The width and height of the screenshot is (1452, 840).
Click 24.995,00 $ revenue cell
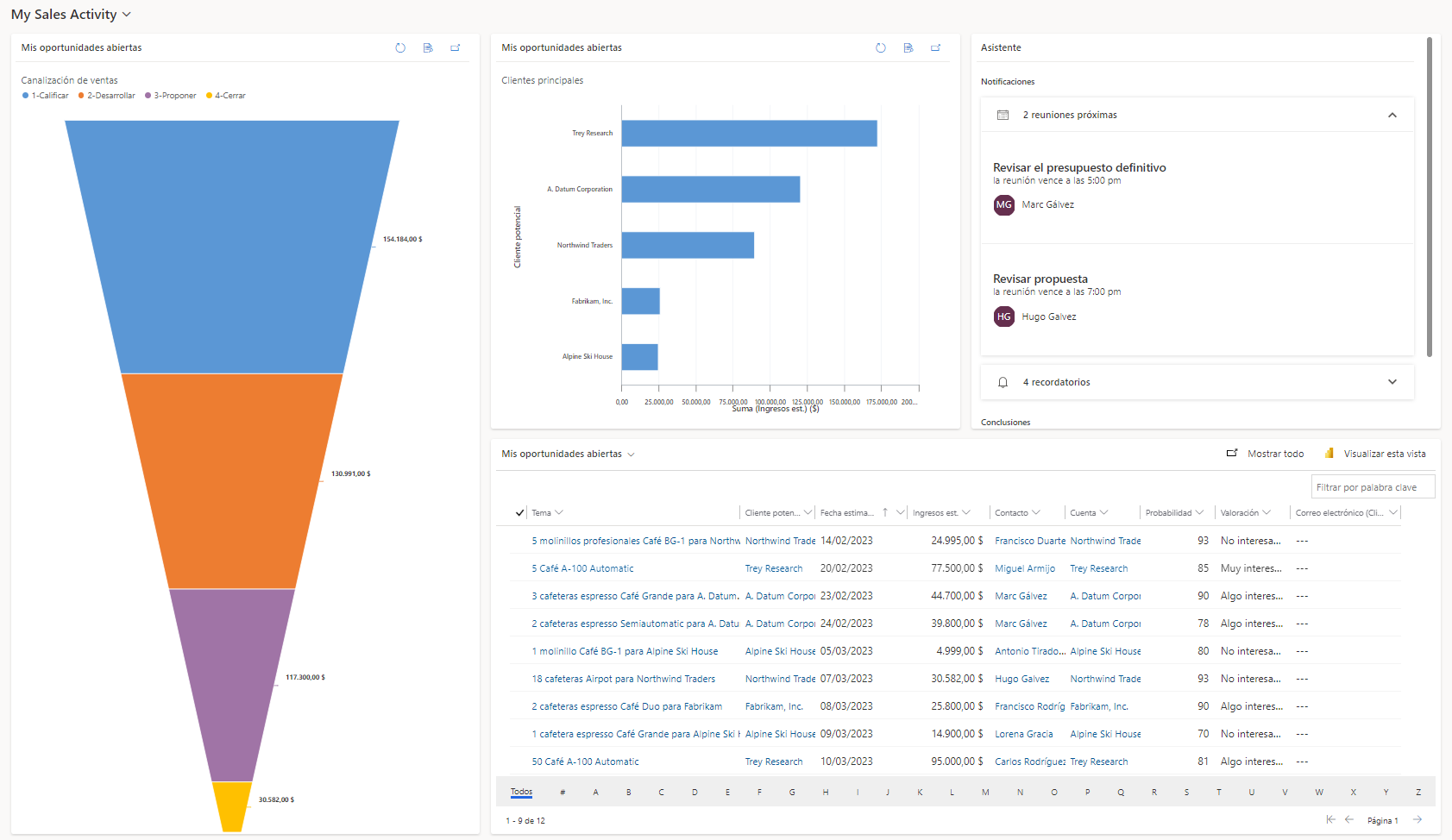(957, 541)
